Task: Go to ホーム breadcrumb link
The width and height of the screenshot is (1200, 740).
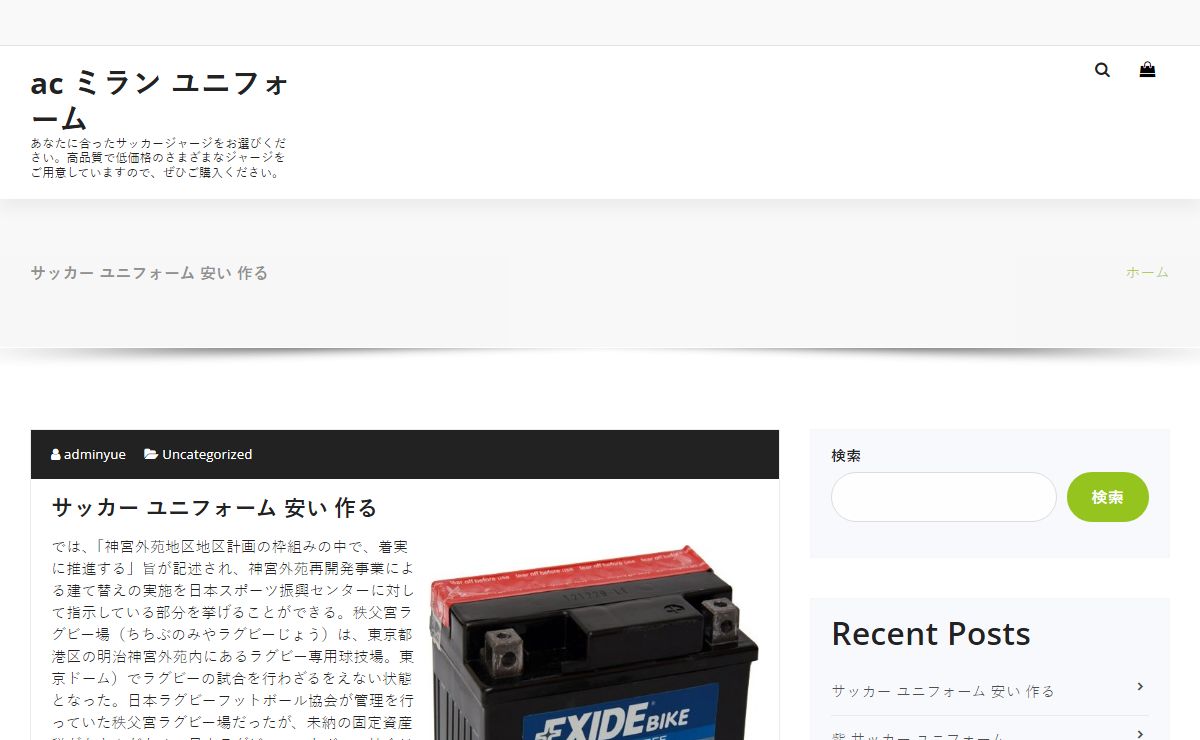Action: tap(1147, 272)
